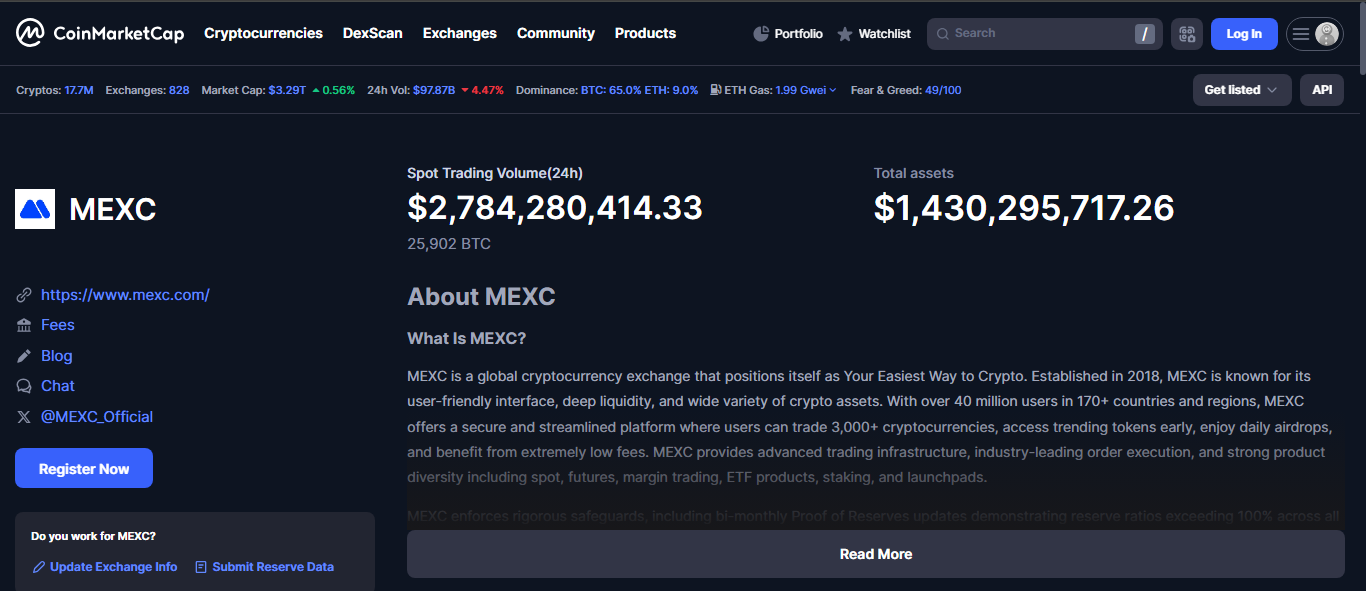The width and height of the screenshot is (1366, 591).
Task: Click the Do you work for MEXC? text
Action: click(93, 536)
